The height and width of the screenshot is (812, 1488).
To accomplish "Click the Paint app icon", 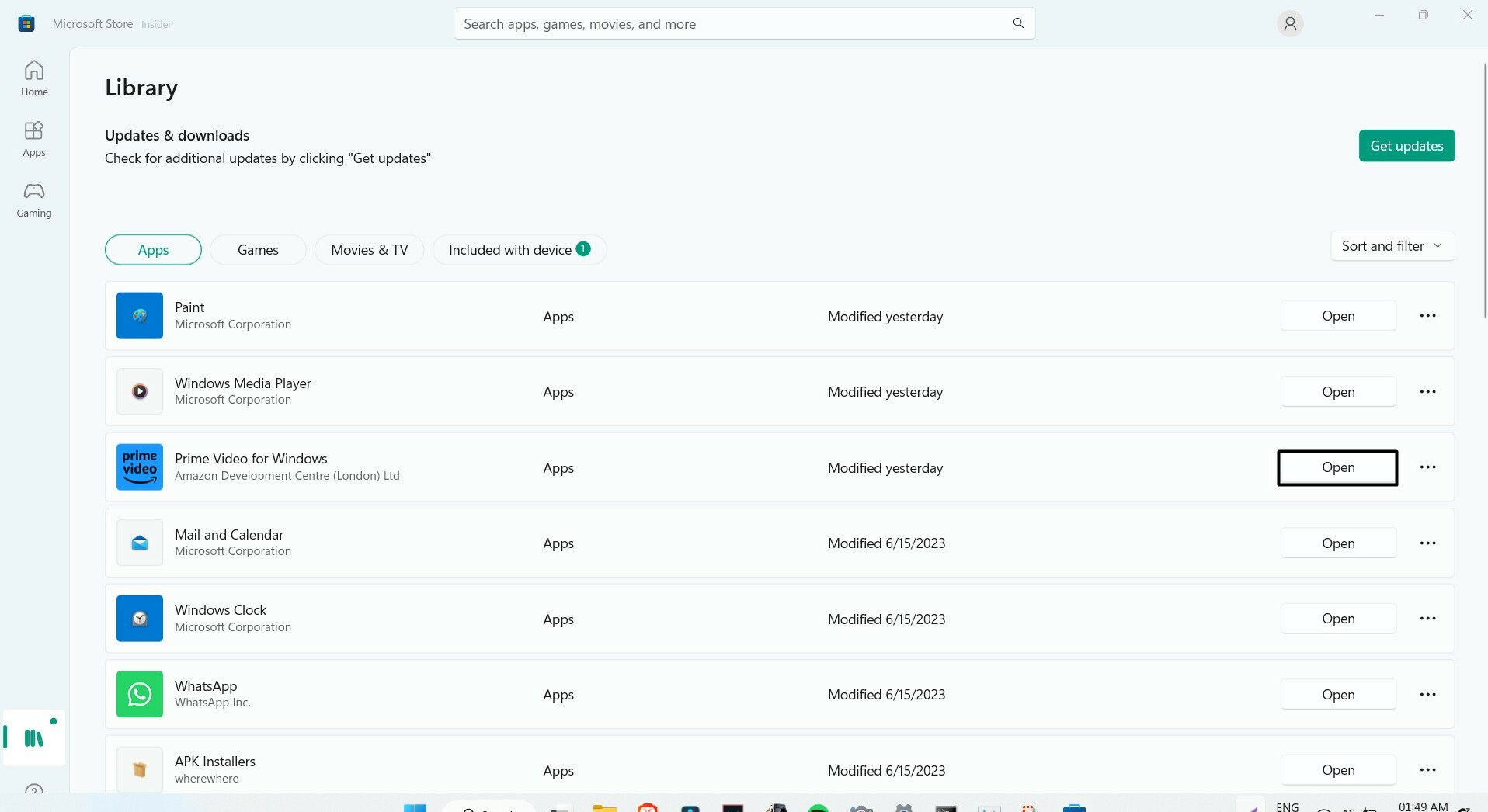I will 140,315.
